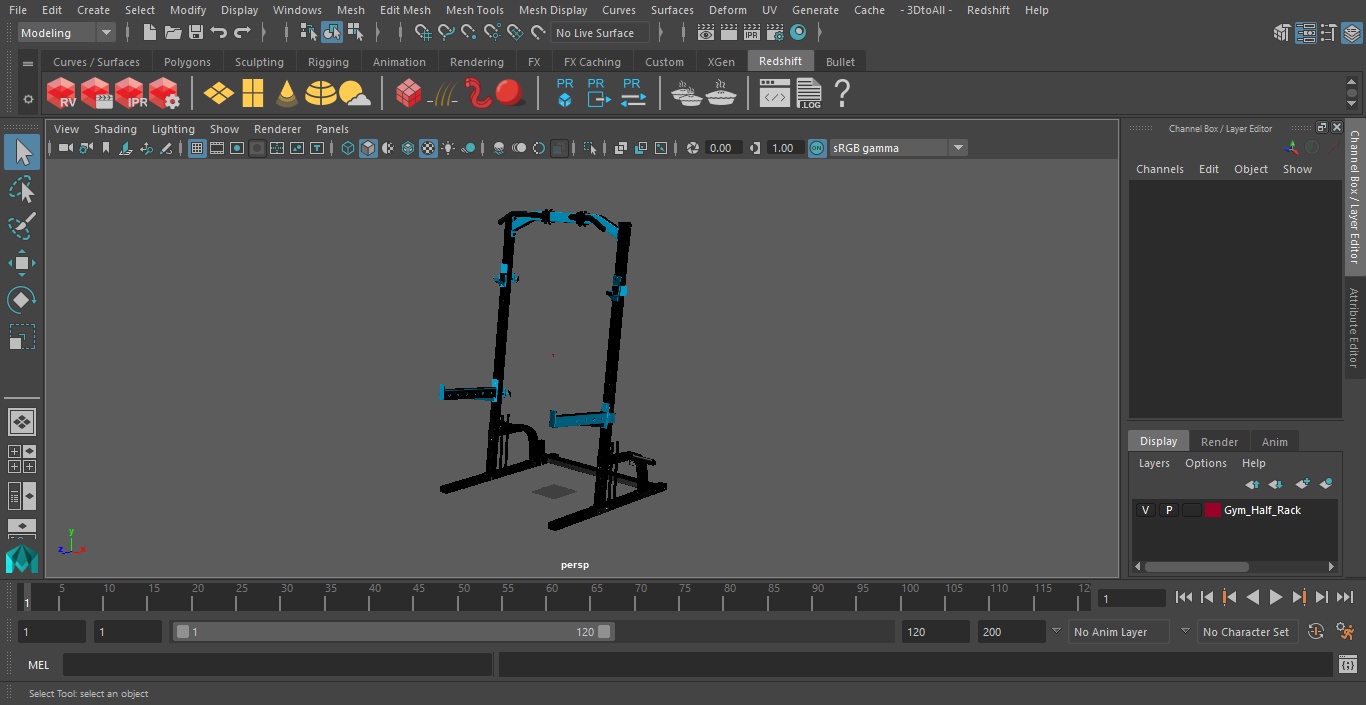This screenshot has height=705, width=1366.
Task: Toggle snap to grid magnet icon
Action: 423,33
